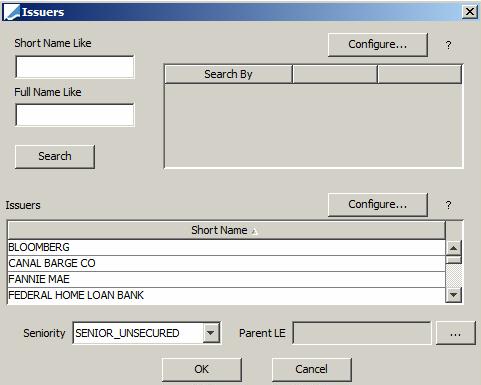Confirm with the OK button
481x385 pixels.
coord(202,369)
